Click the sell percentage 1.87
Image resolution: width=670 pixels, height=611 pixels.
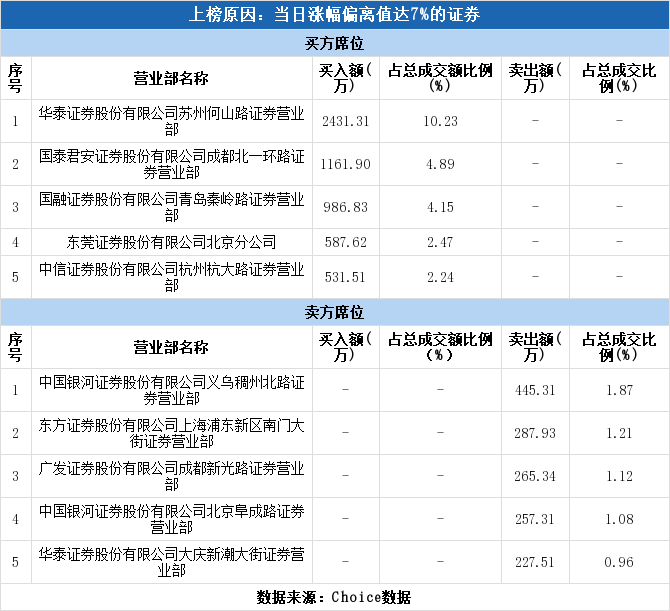click(x=620, y=390)
